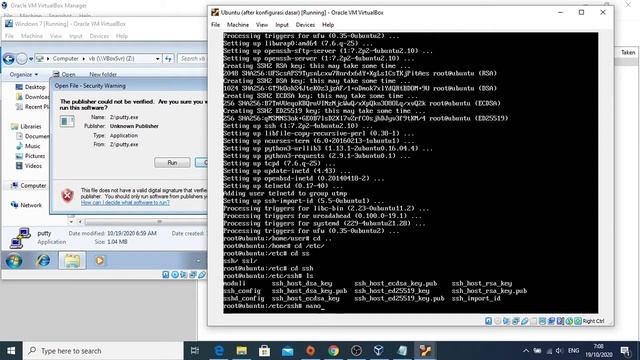This screenshot has width=640, height=360.
Task: Click optical disc indicator in Windows 7 VM status bar
Action: coord(175,275)
